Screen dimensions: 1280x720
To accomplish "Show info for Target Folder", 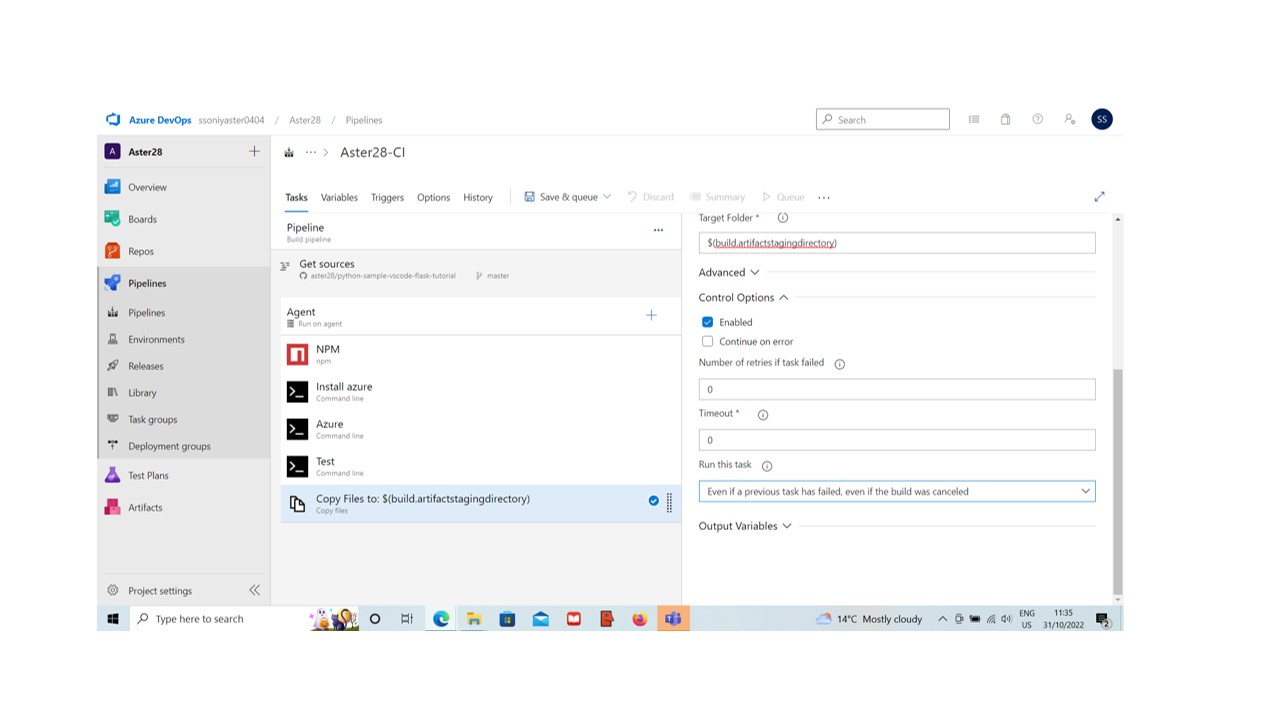I will [x=783, y=218].
